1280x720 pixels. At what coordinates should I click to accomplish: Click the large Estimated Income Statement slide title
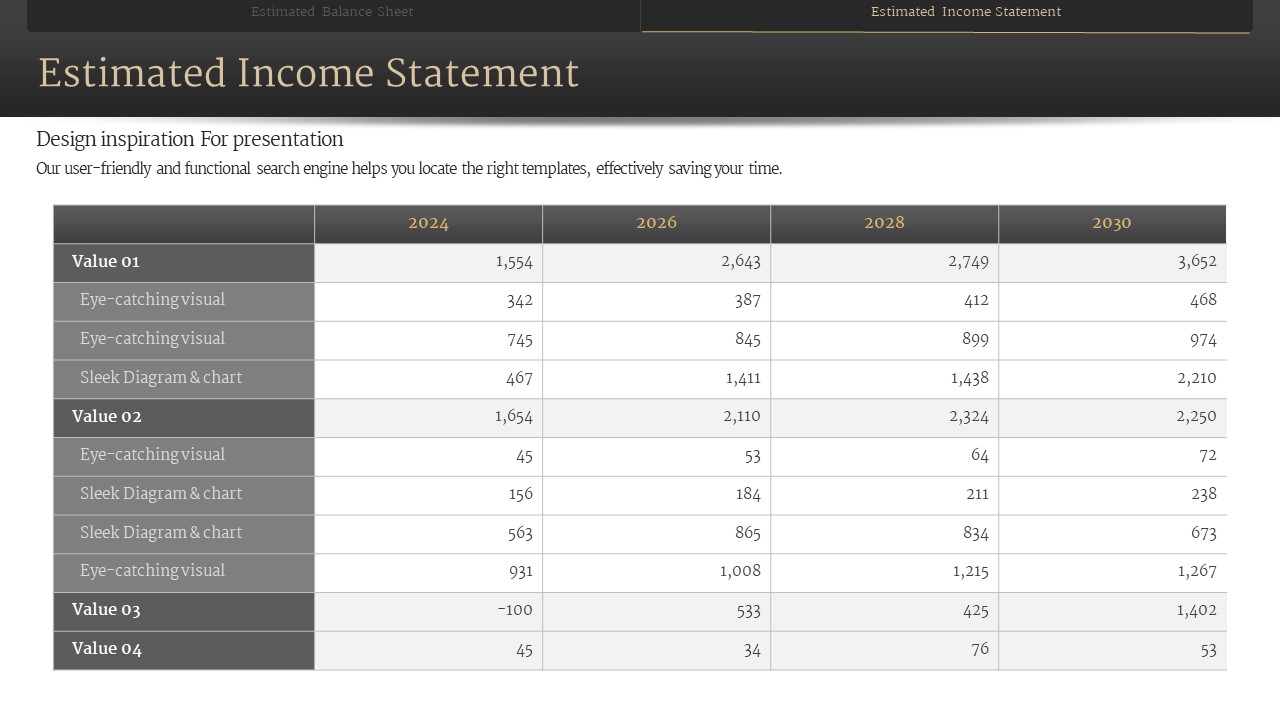pos(308,74)
